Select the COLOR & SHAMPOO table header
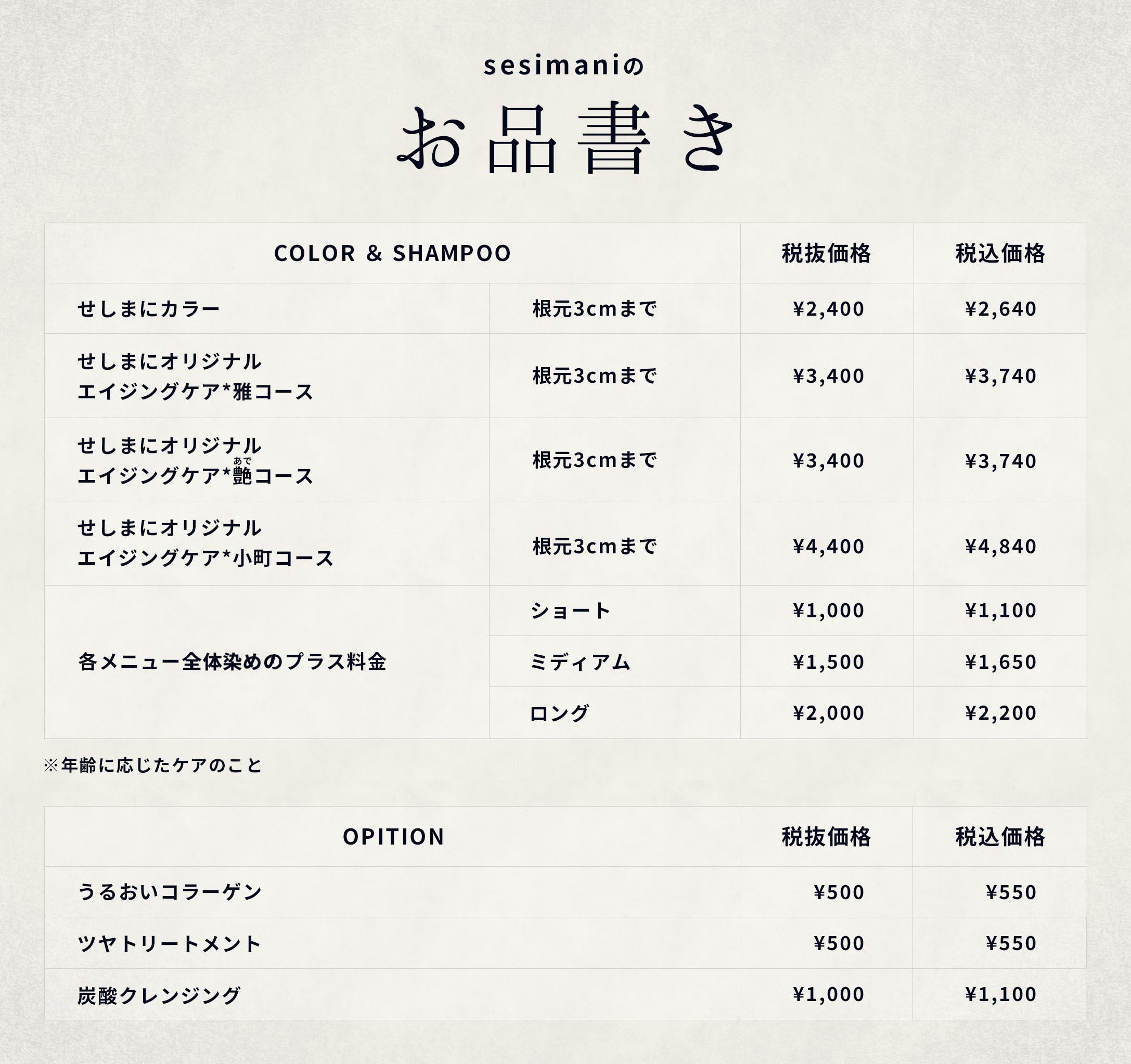Image resolution: width=1131 pixels, height=1064 pixels. [393, 254]
